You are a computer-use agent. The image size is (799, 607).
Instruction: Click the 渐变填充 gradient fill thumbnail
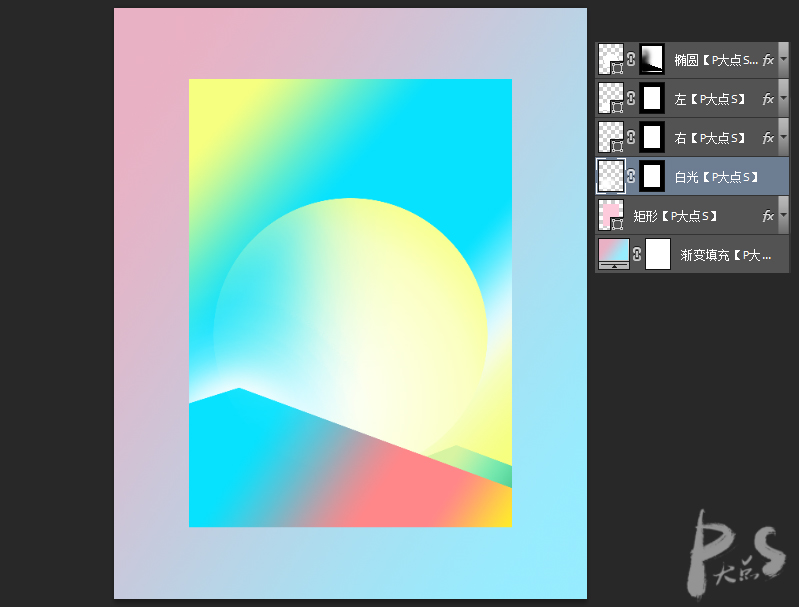tap(614, 254)
